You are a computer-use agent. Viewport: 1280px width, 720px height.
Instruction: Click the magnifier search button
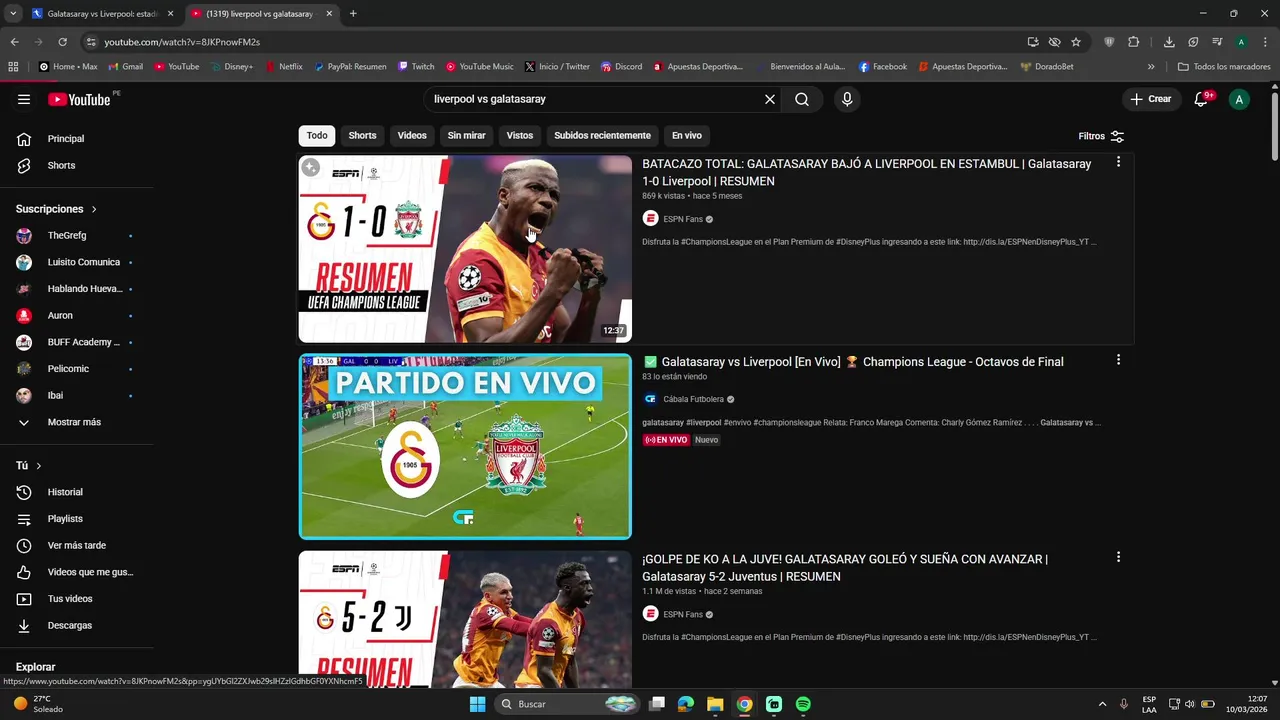point(802,99)
